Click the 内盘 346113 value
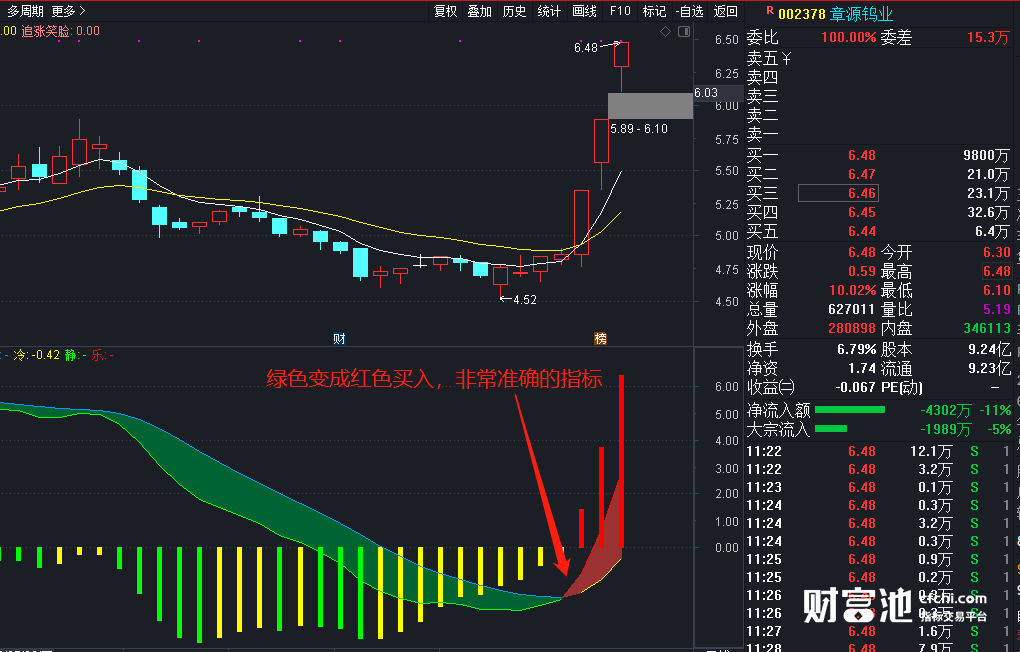The height and width of the screenshot is (652, 1020). coord(987,328)
